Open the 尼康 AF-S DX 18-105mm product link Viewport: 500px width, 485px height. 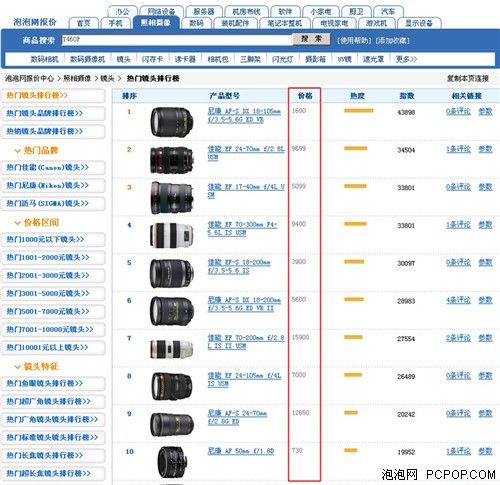click(244, 115)
